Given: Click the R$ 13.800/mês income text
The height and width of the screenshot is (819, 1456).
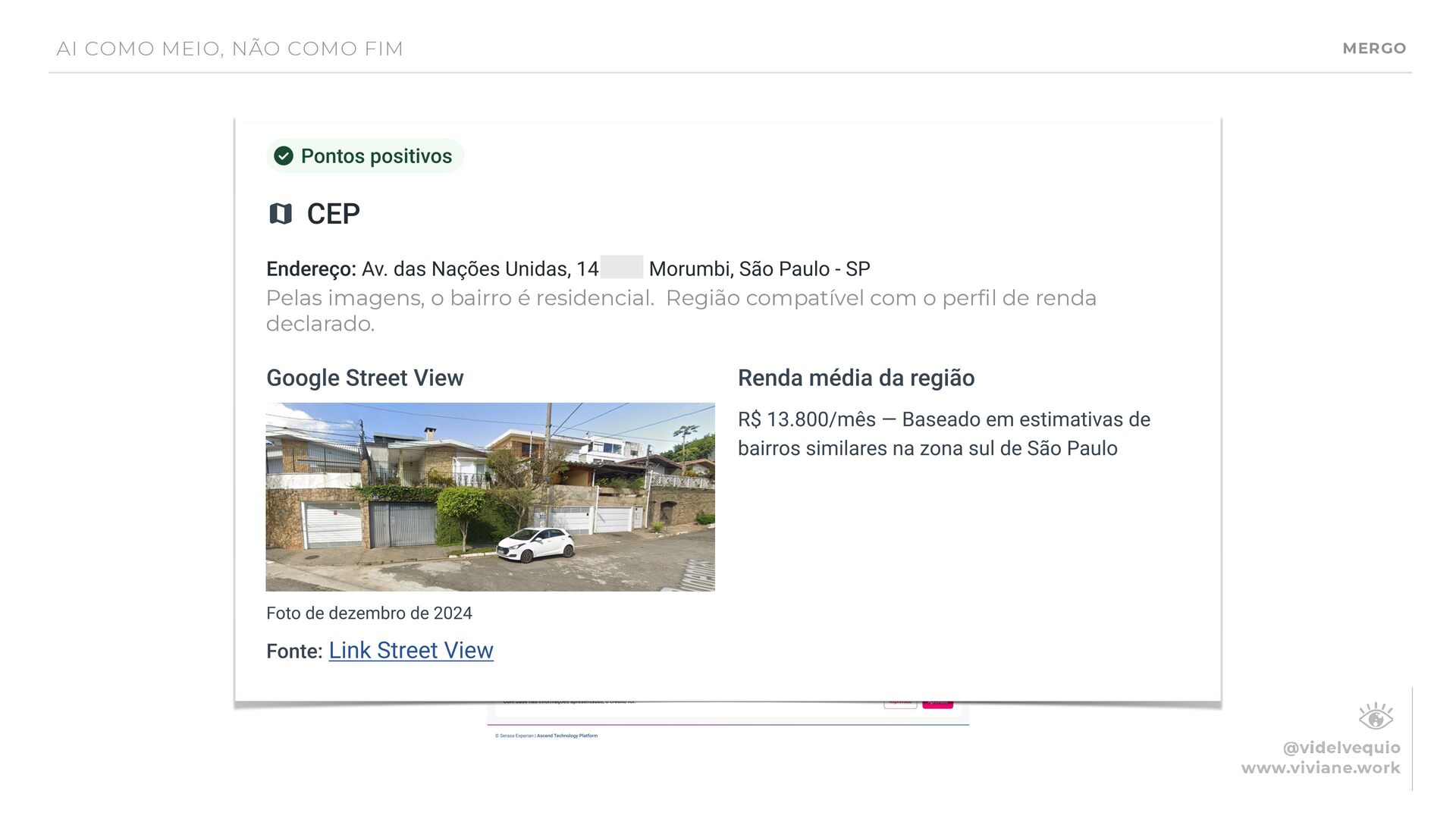Looking at the screenshot, I should pyautogui.click(x=806, y=419).
